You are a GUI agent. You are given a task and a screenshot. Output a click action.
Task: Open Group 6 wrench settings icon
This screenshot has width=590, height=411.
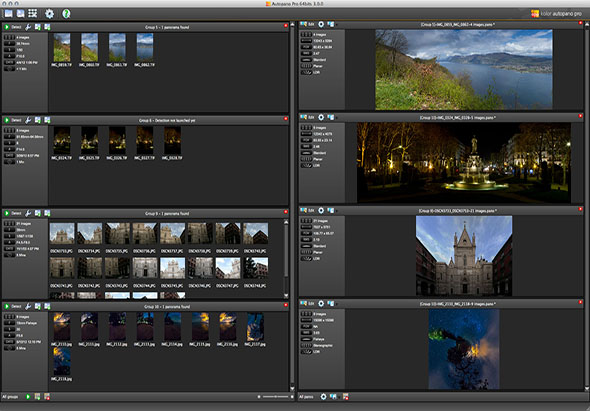(28, 120)
